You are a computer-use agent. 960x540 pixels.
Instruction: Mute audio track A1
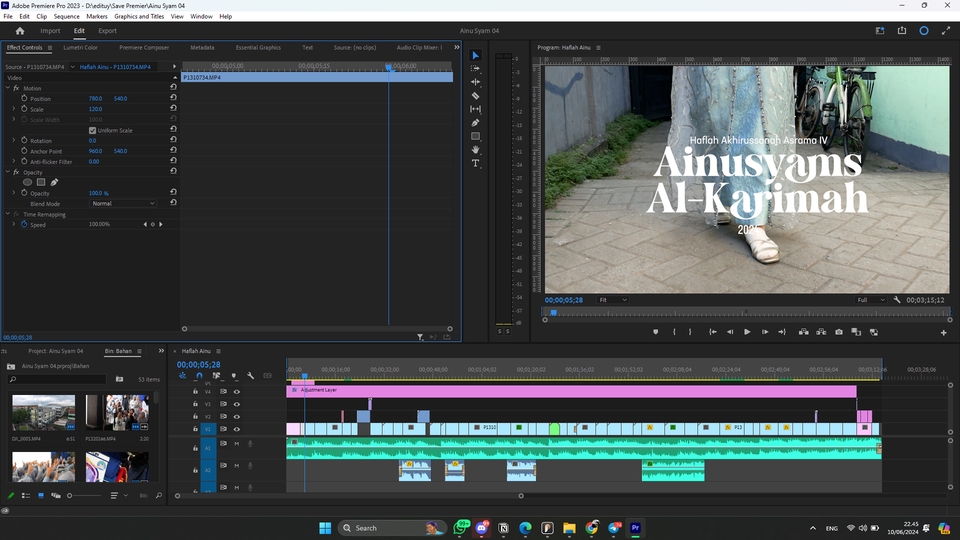click(x=236, y=443)
